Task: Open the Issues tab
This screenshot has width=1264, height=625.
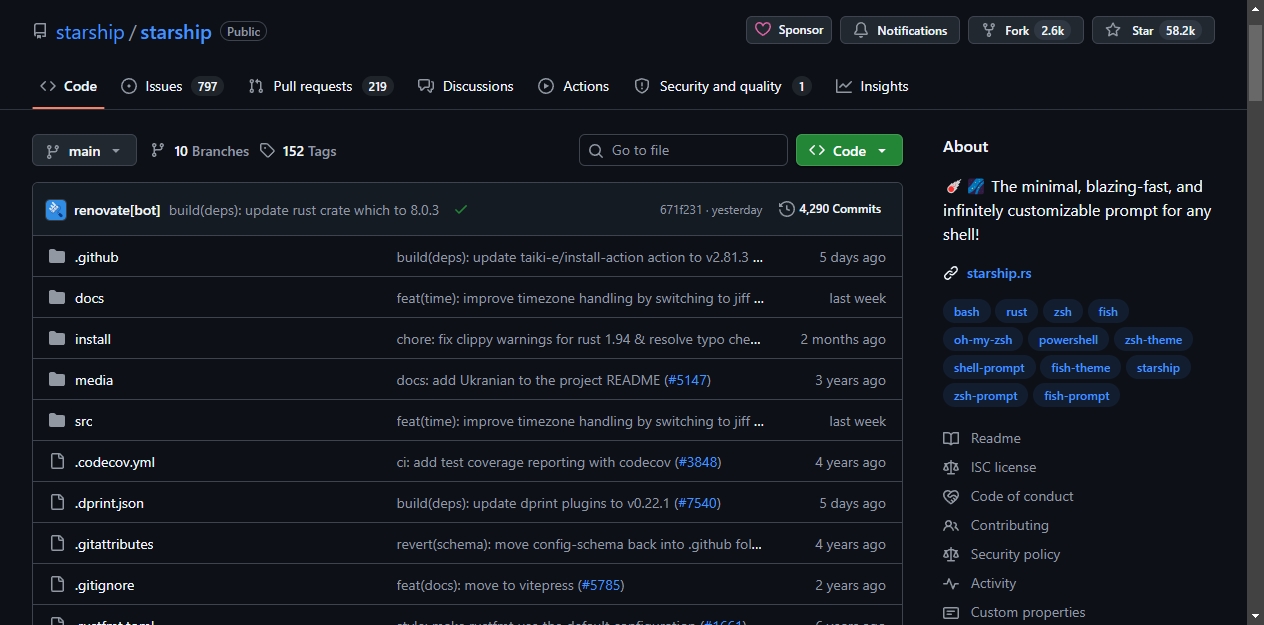Action: click(x=171, y=86)
